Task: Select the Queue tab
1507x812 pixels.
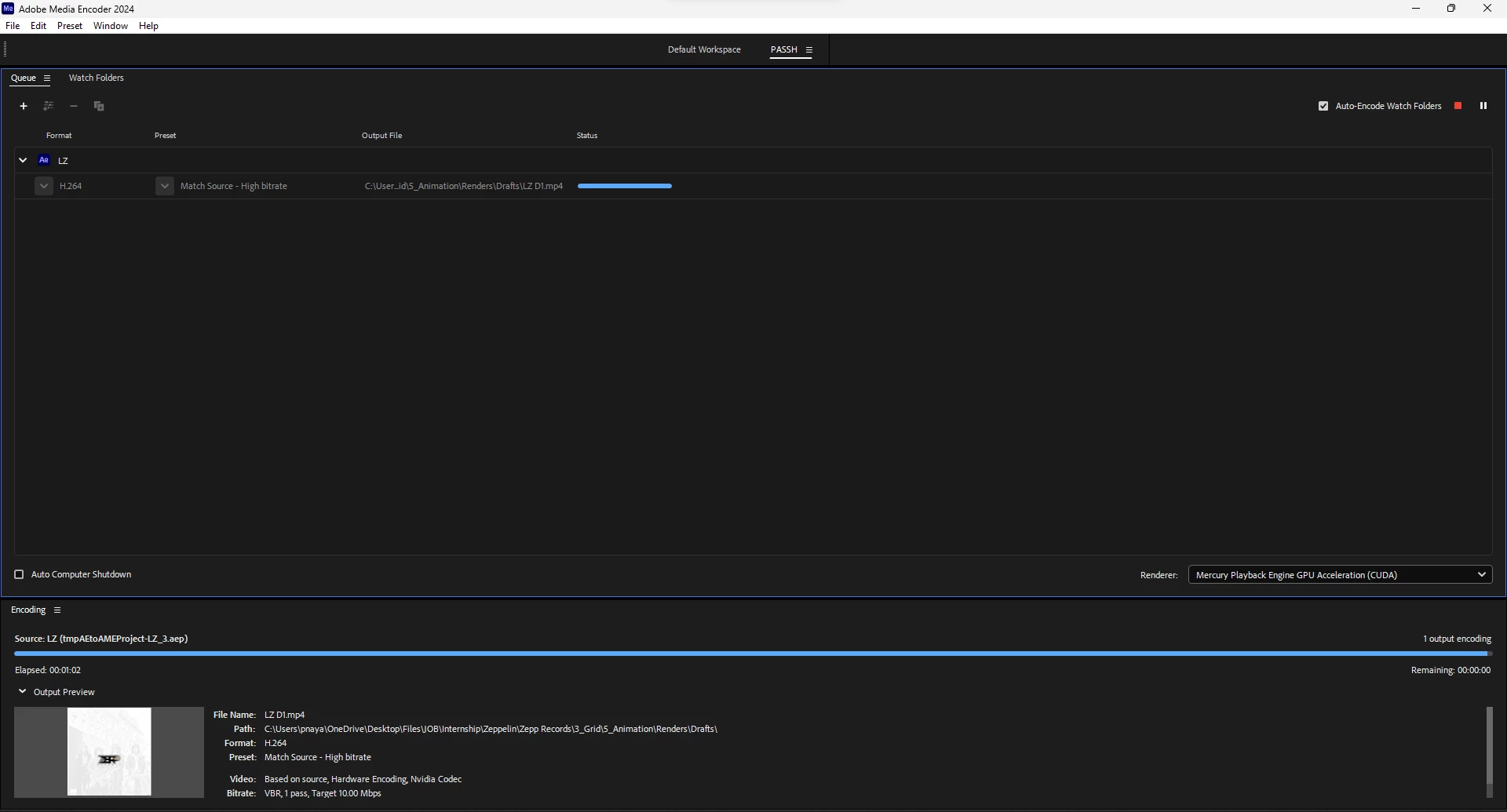Action: click(24, 78)
